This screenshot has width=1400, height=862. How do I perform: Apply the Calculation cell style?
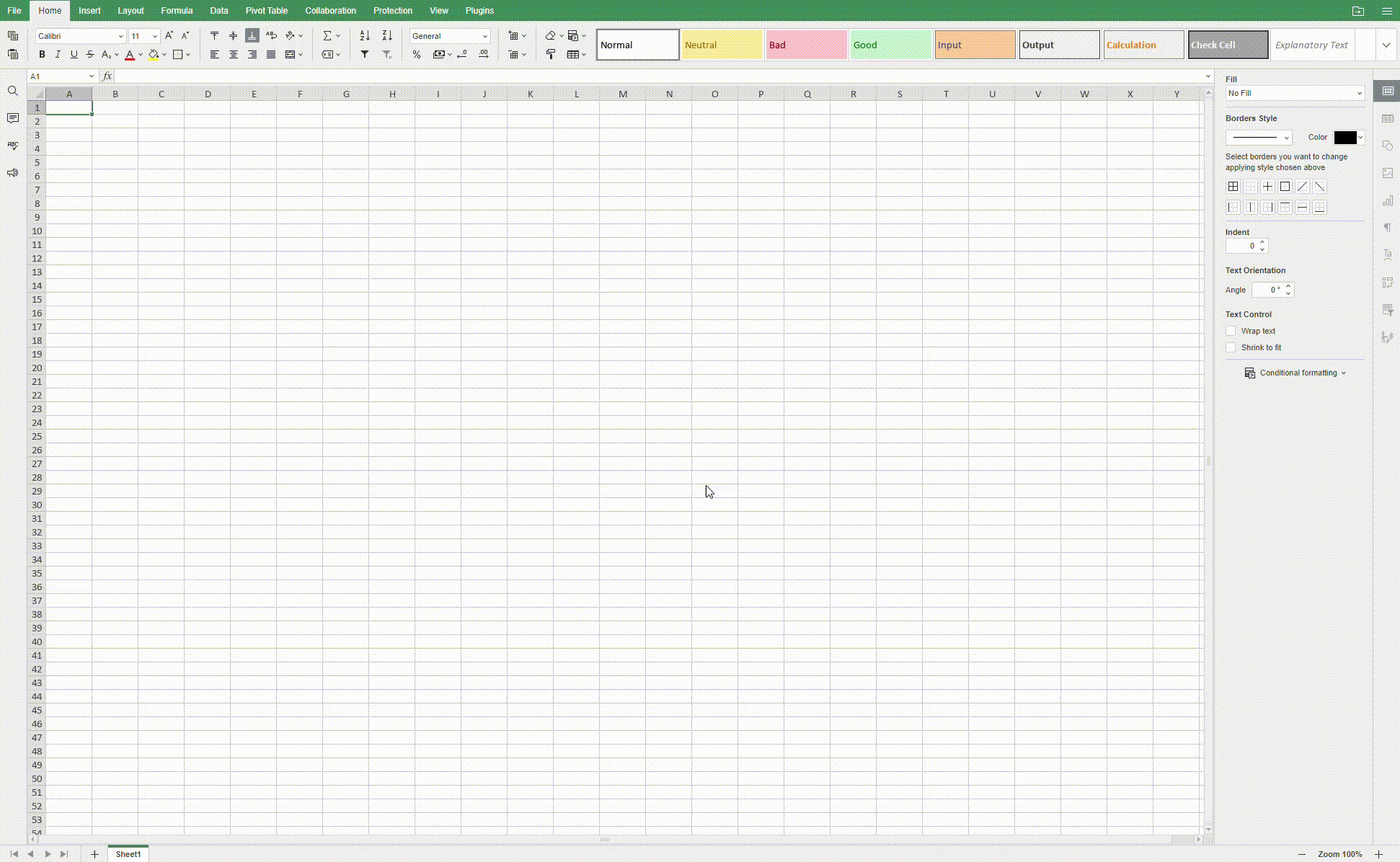point(1143,45)
